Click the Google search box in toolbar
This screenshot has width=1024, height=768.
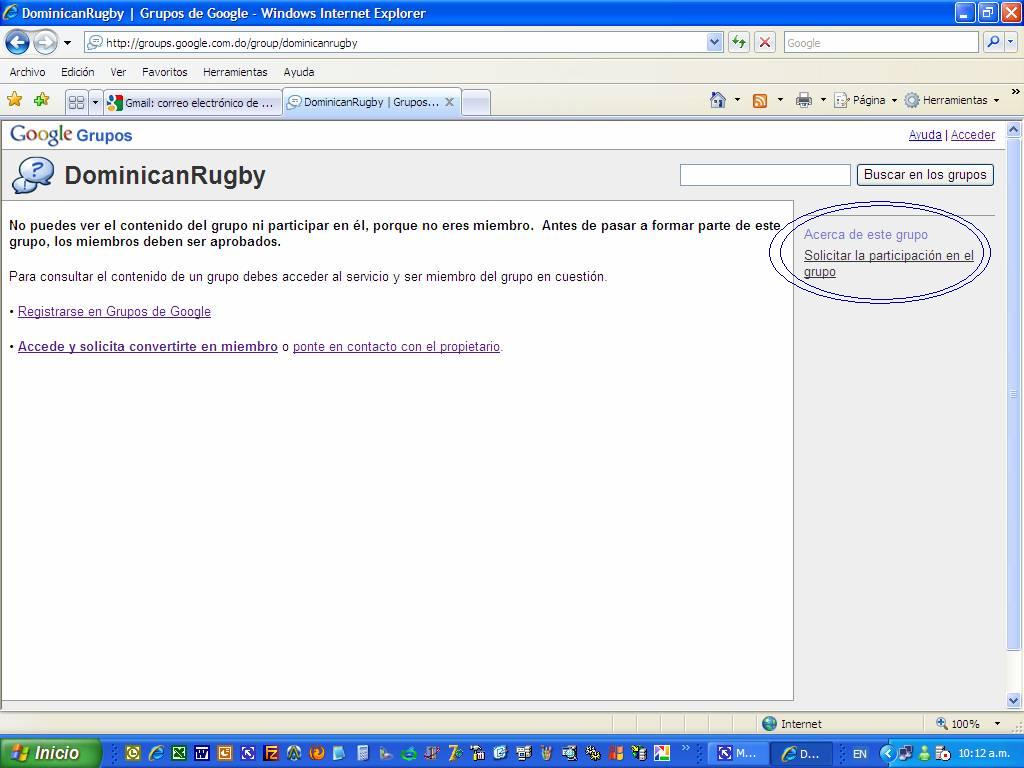click(881, 43)
